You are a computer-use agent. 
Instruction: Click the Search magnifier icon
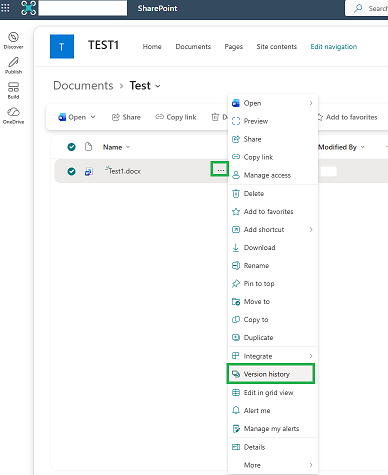[358, 8]
